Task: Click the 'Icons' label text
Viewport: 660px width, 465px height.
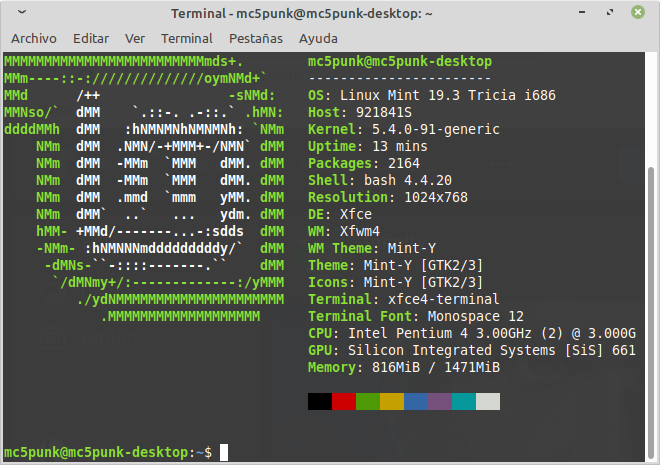Action: [328, 282]
